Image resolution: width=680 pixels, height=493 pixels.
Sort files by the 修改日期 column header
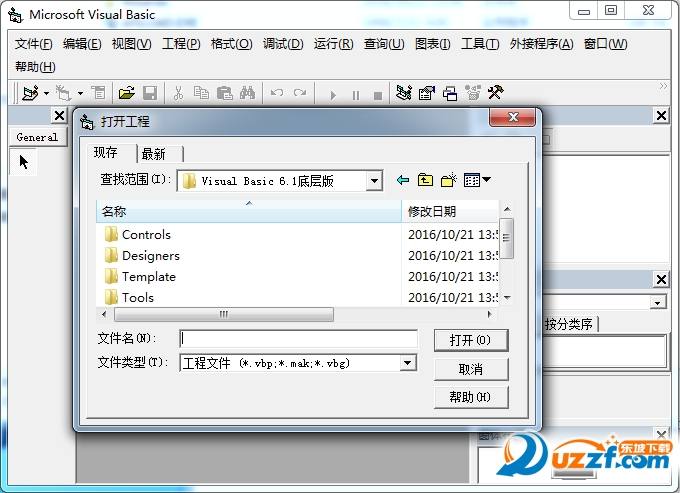450,212
